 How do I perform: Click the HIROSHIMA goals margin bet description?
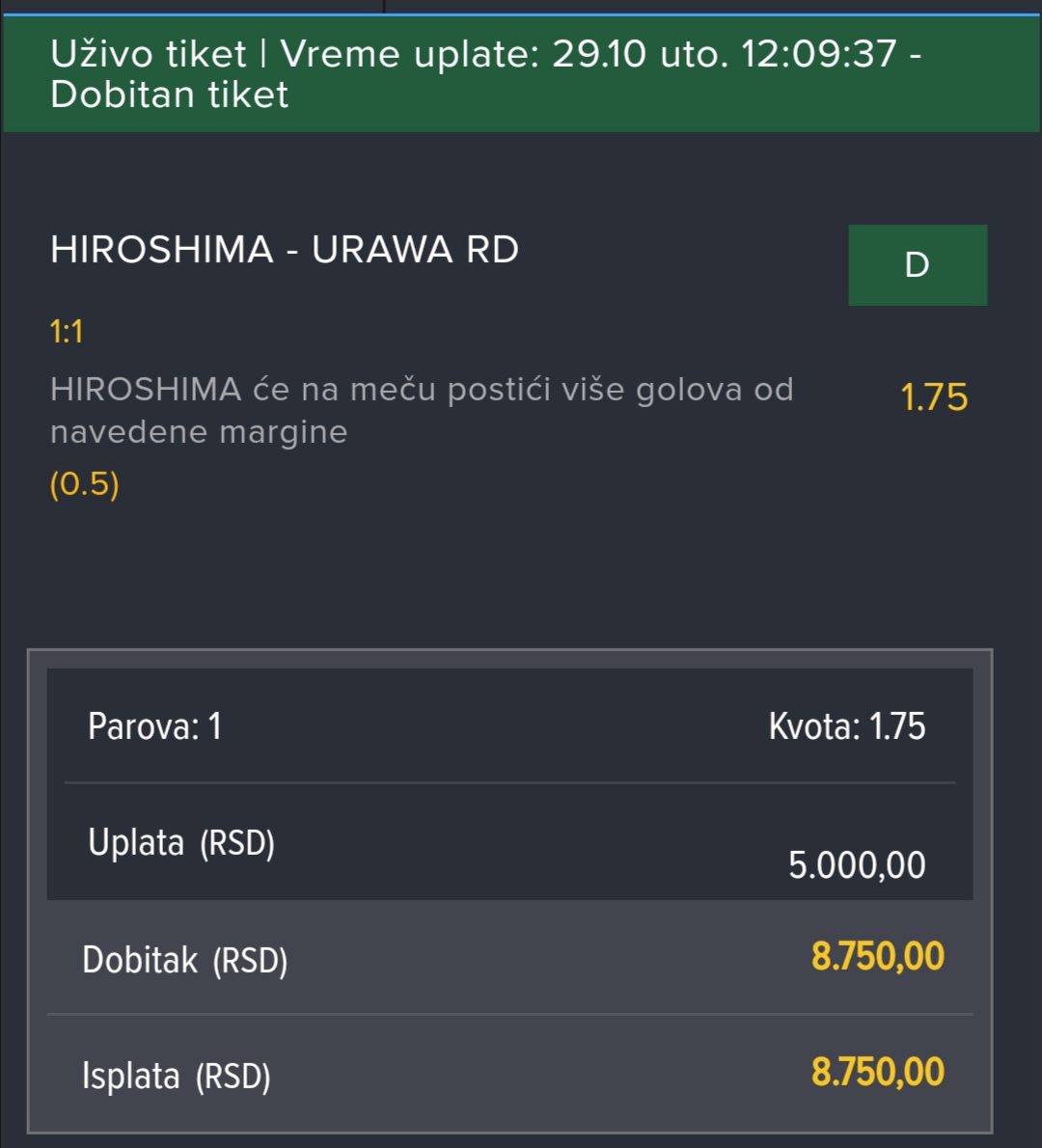[x=422, y=410]
